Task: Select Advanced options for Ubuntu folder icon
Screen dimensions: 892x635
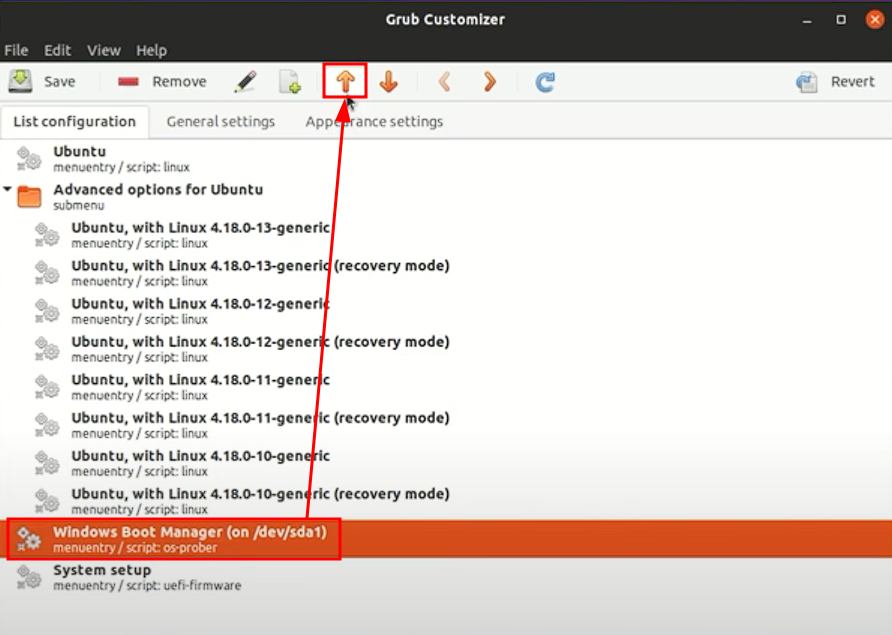Action: pyautogui.click(x=29, y=197)
